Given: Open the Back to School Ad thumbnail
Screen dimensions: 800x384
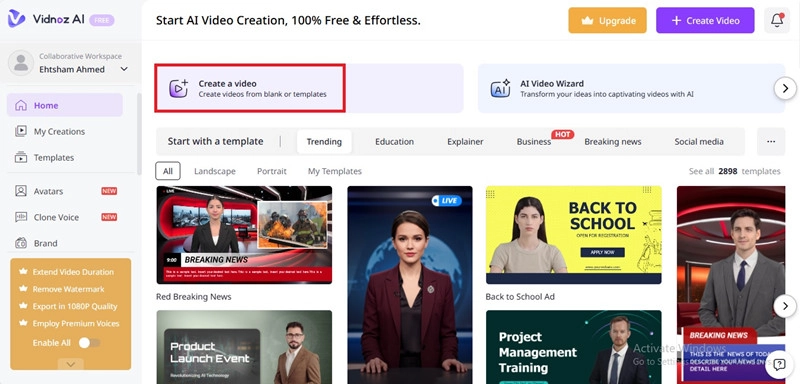Looking at the screenshot, I should pyautogui.click(x=573, y=235).
